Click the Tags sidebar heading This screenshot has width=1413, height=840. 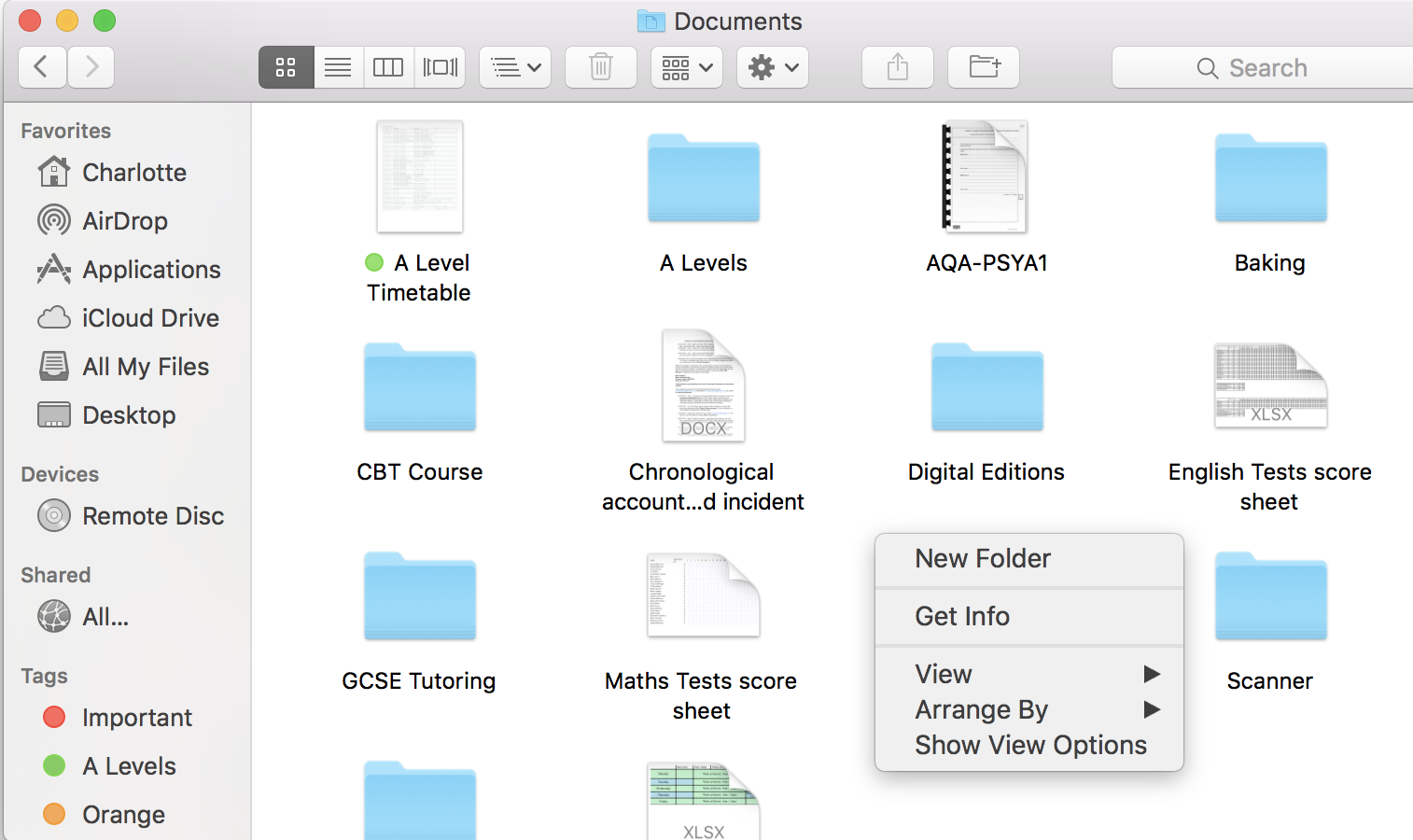pos(44,676)
